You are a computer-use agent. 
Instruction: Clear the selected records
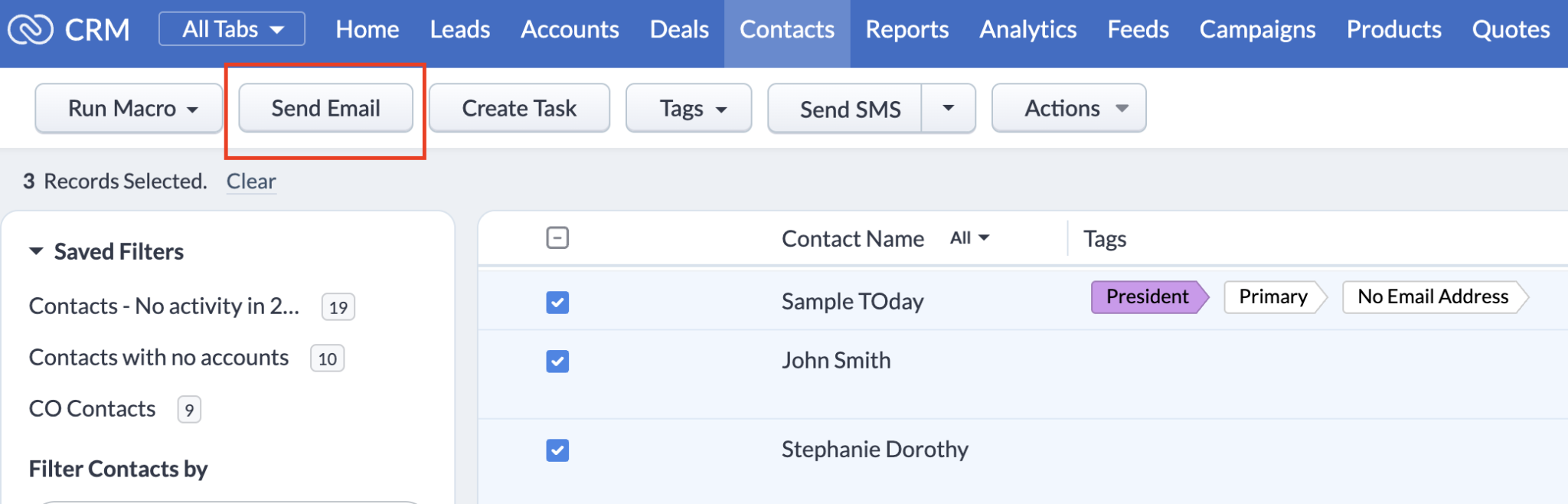251,182
